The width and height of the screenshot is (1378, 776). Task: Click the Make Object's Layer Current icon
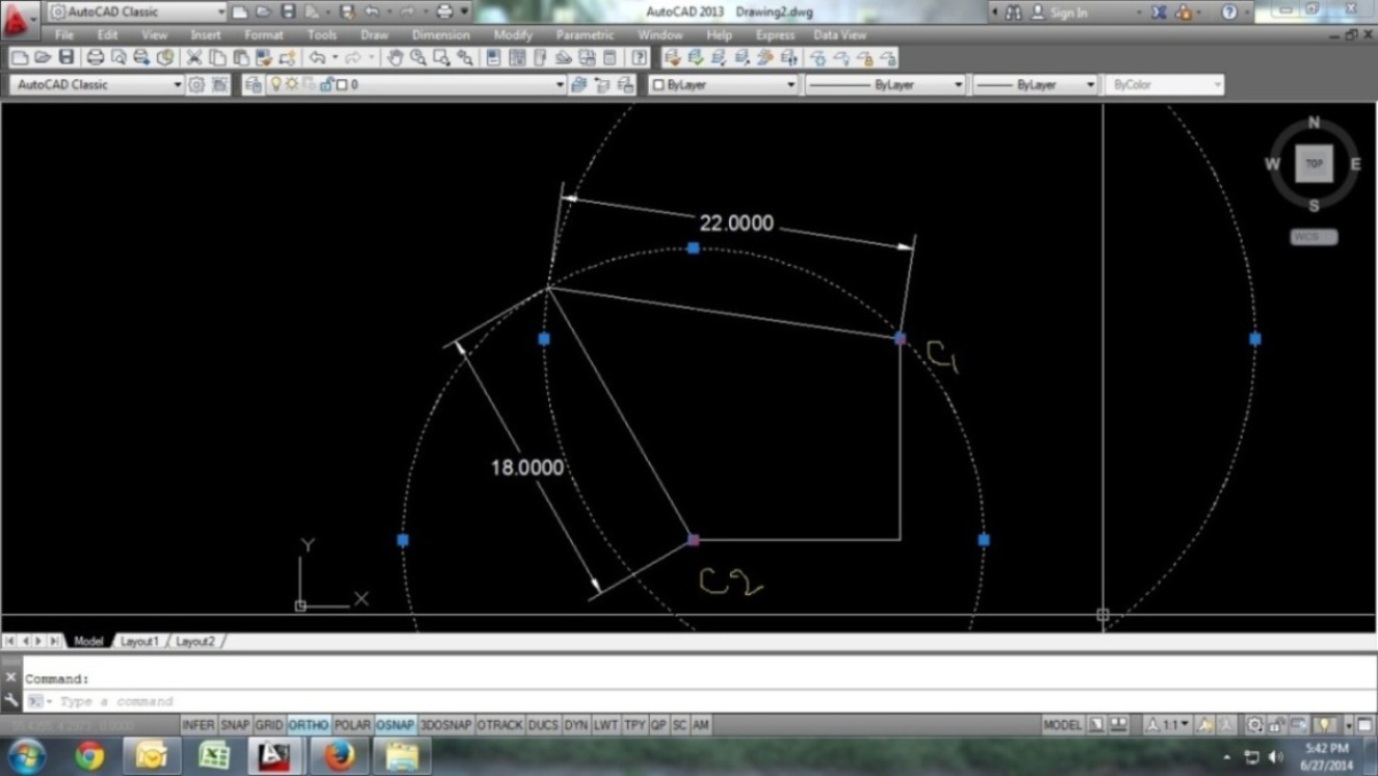click(578, 85)
